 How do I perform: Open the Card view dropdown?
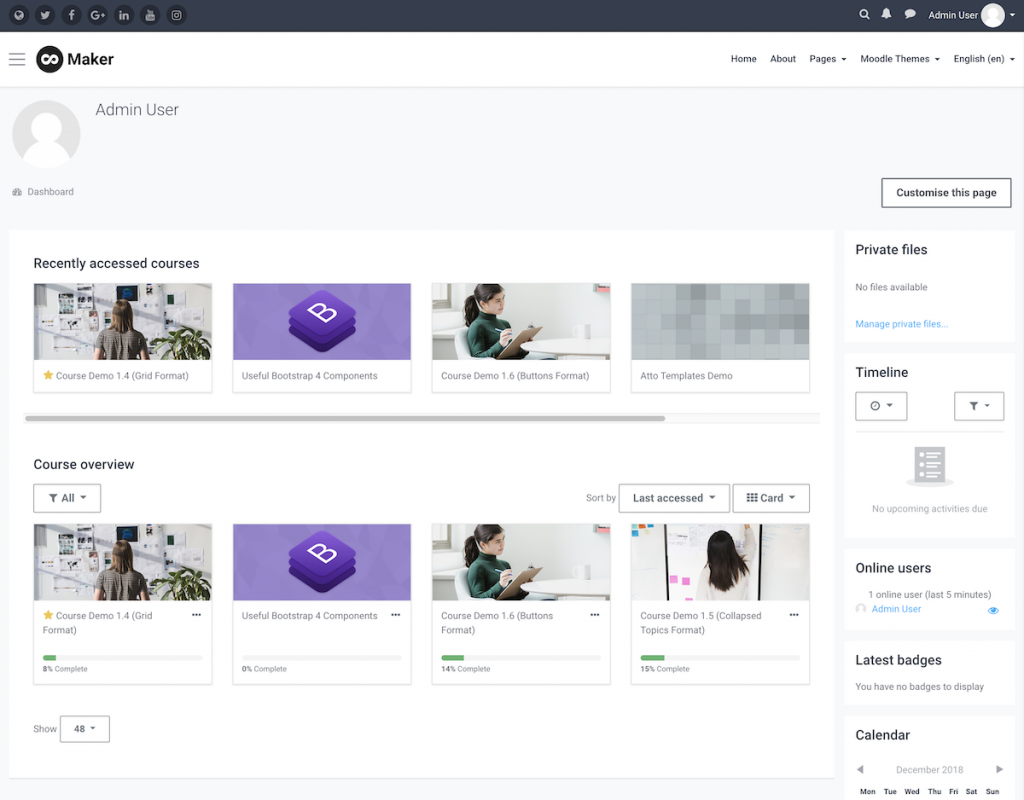pos(771,498)
